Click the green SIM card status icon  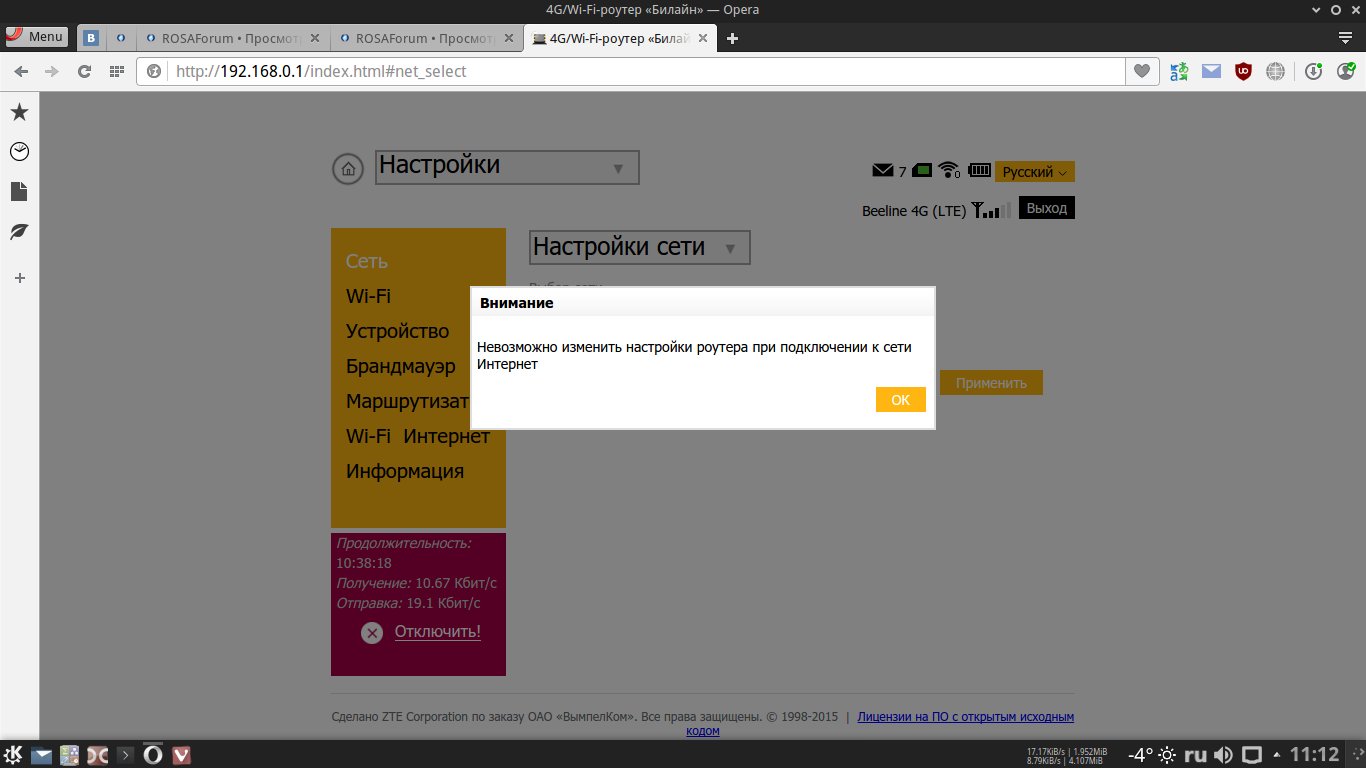click(922, 171)
